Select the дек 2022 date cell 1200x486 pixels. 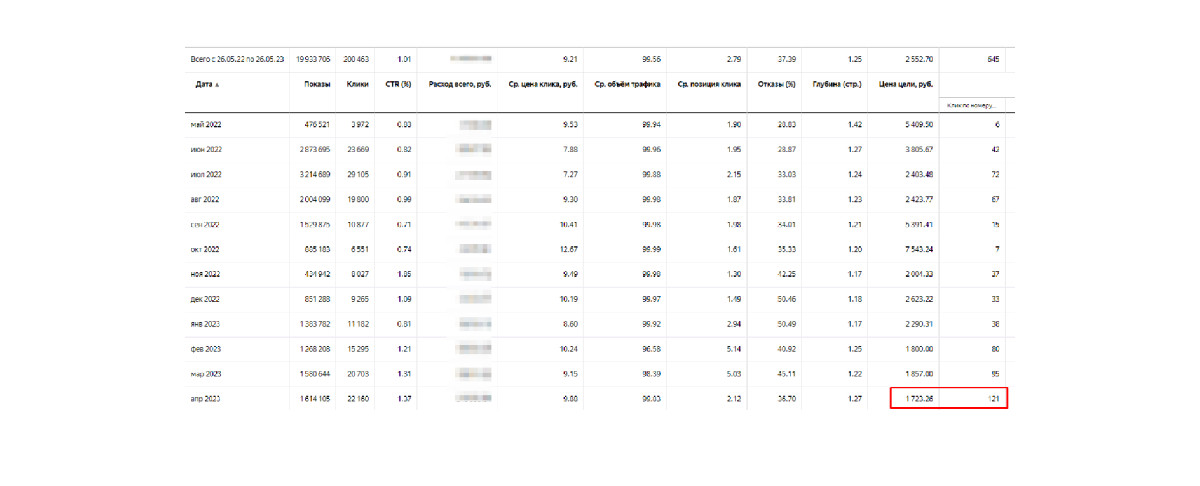click(x=205, y=299)
